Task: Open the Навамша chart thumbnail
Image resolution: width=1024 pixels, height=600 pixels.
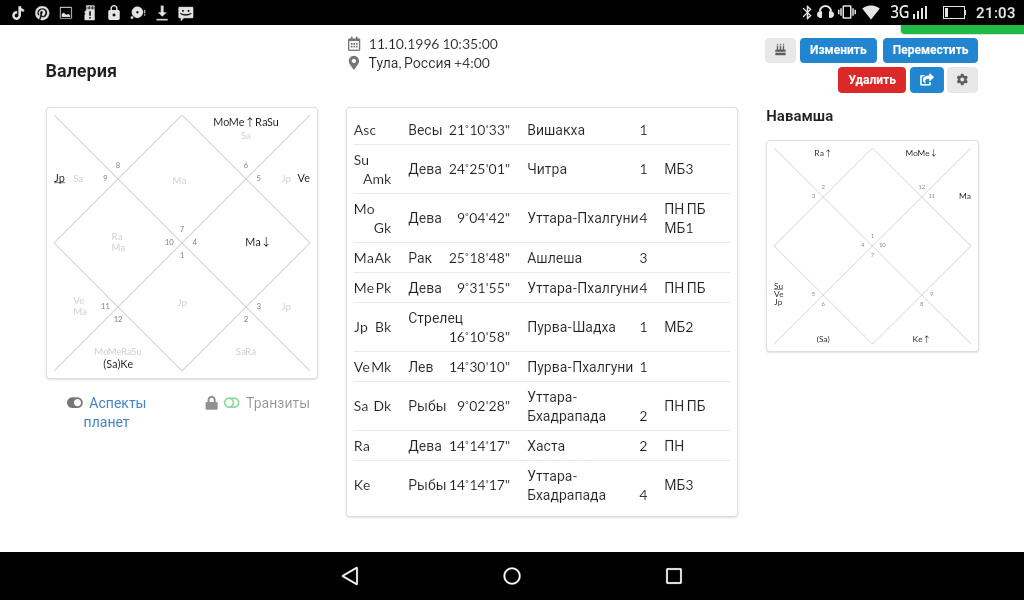Action: click(x=872, y=246)
